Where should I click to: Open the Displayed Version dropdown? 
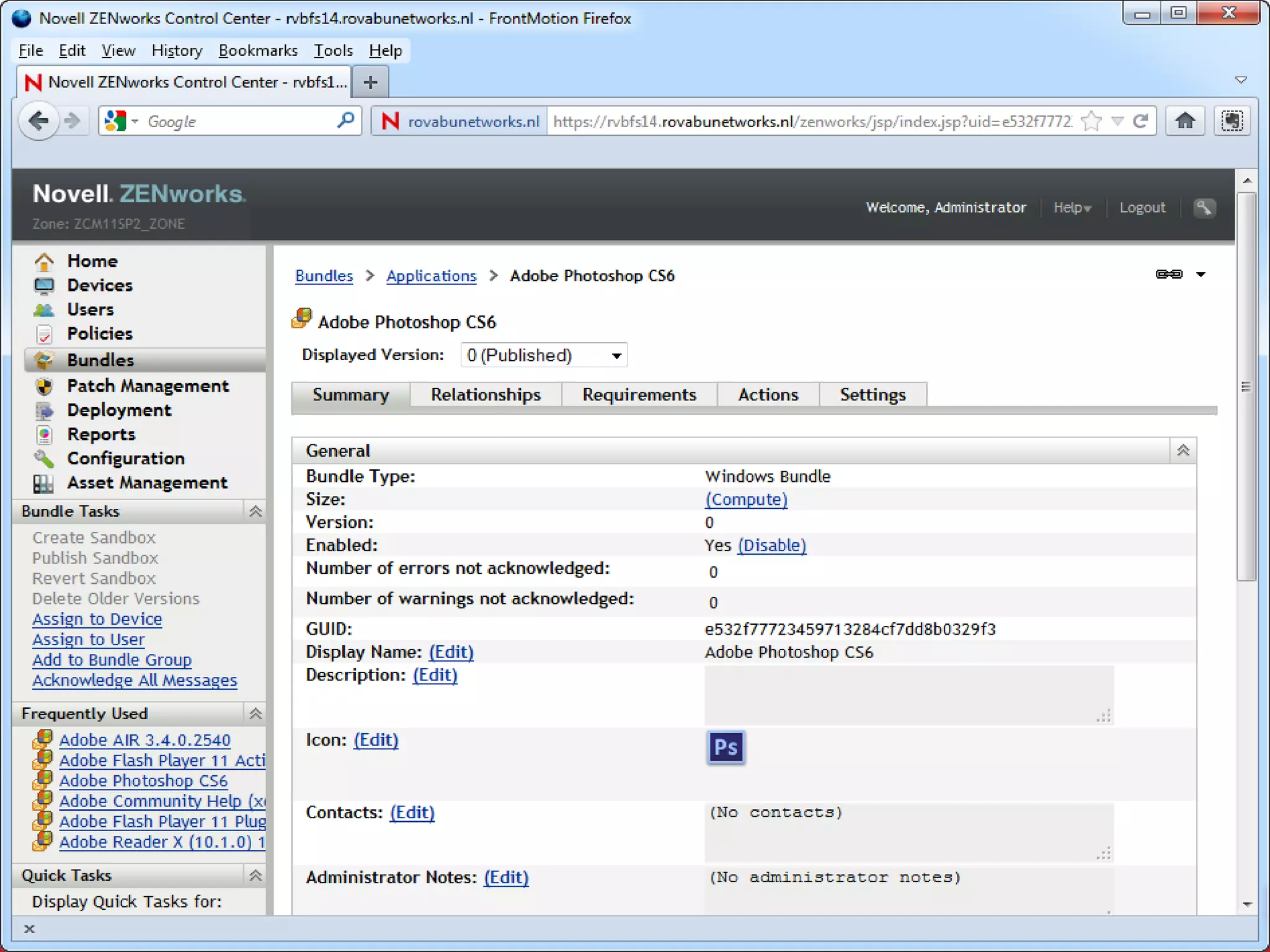click(544, 356)
